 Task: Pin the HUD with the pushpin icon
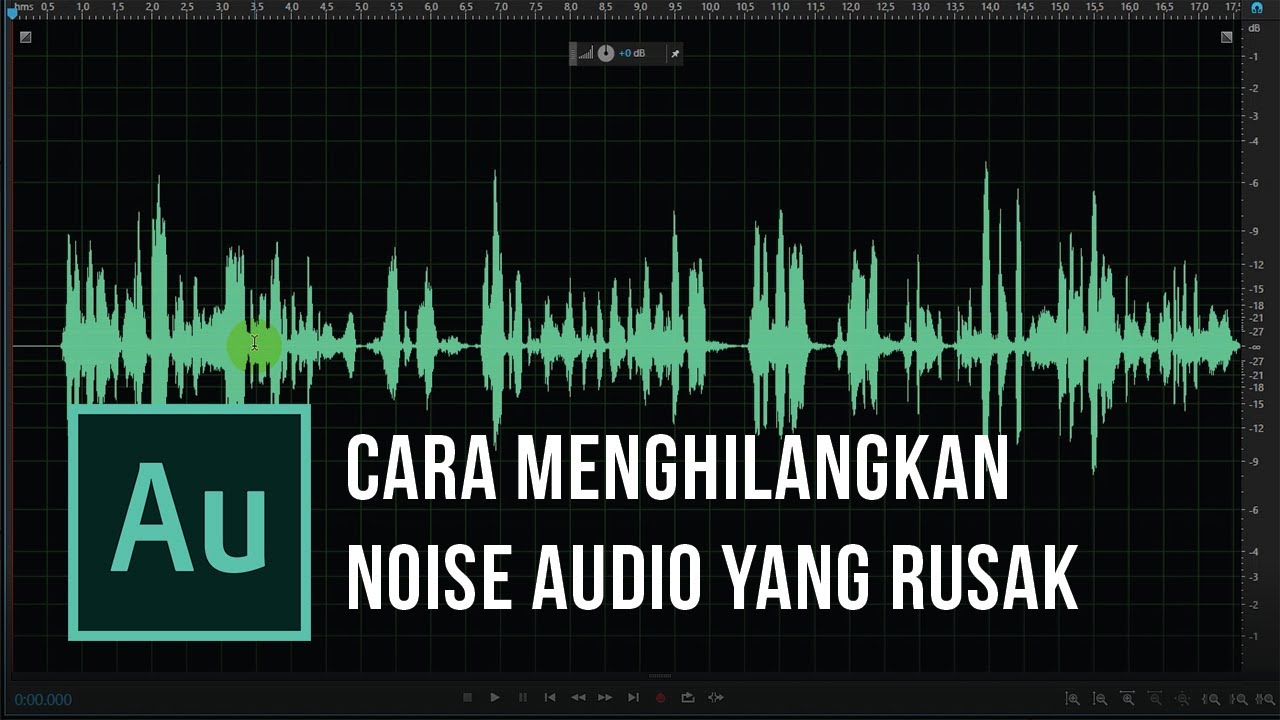point(675,53)
